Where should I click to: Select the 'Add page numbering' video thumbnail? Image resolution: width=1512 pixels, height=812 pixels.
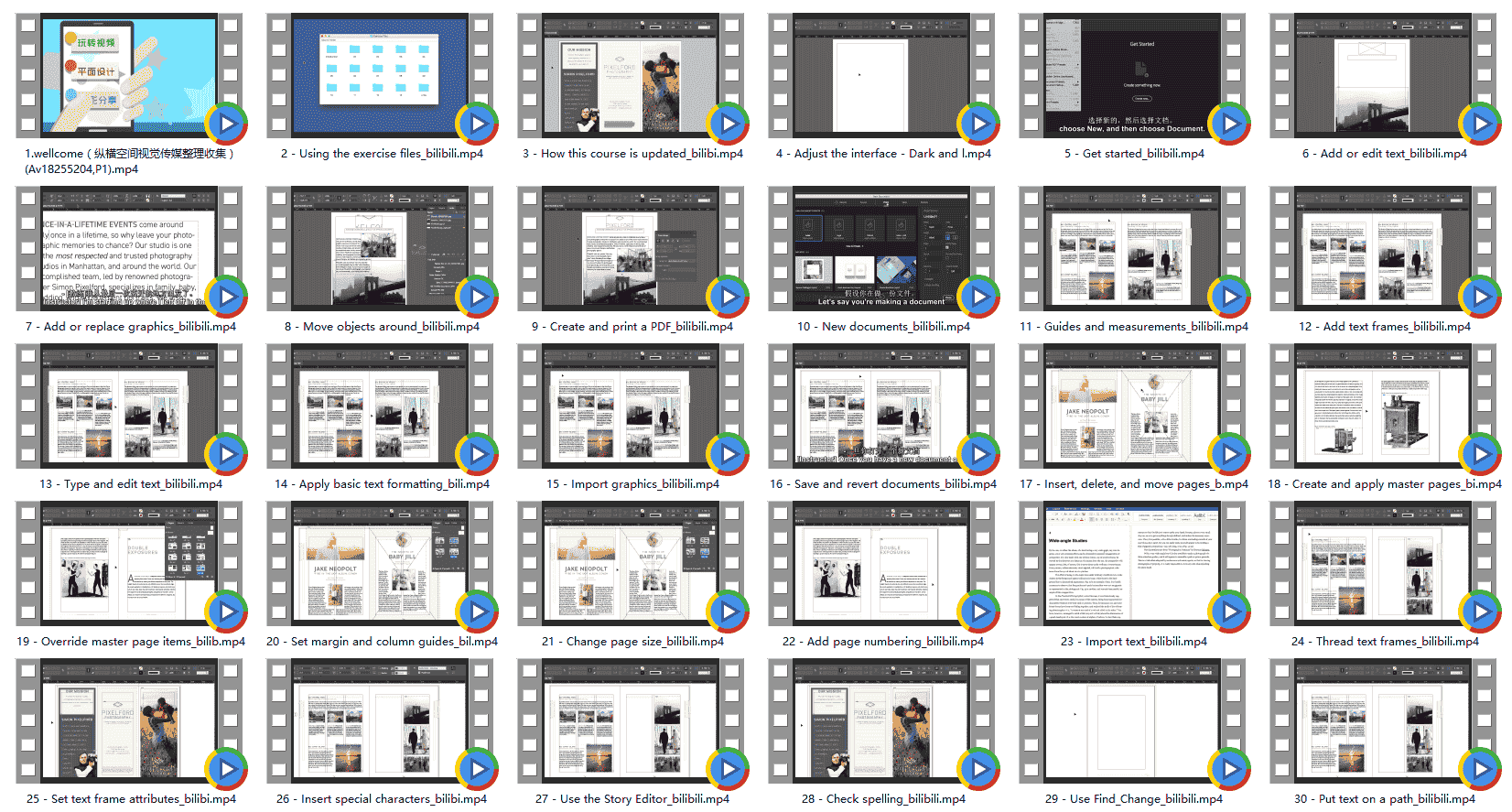tap(881, 564)
